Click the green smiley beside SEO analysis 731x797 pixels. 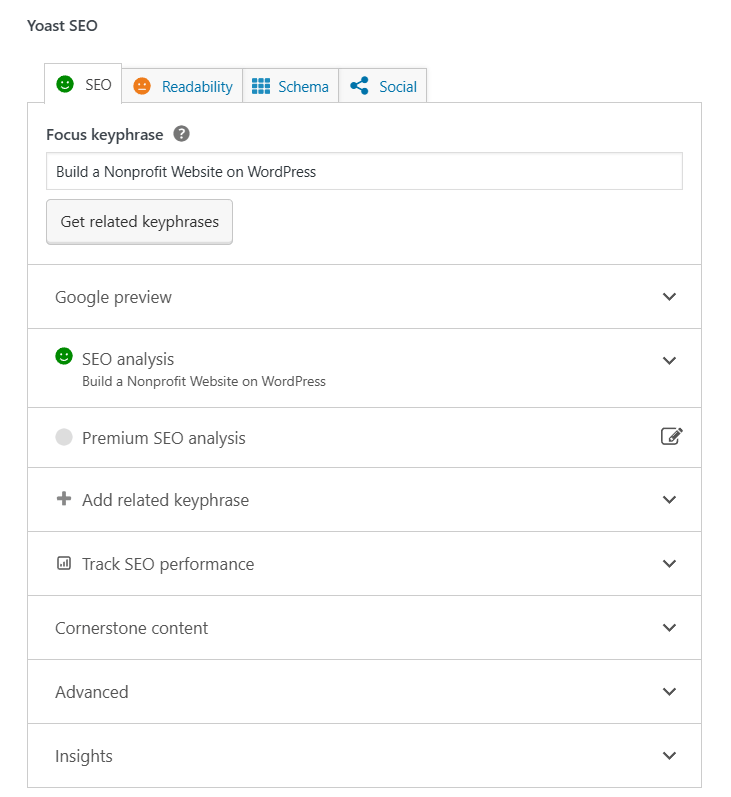pos(64,356)
